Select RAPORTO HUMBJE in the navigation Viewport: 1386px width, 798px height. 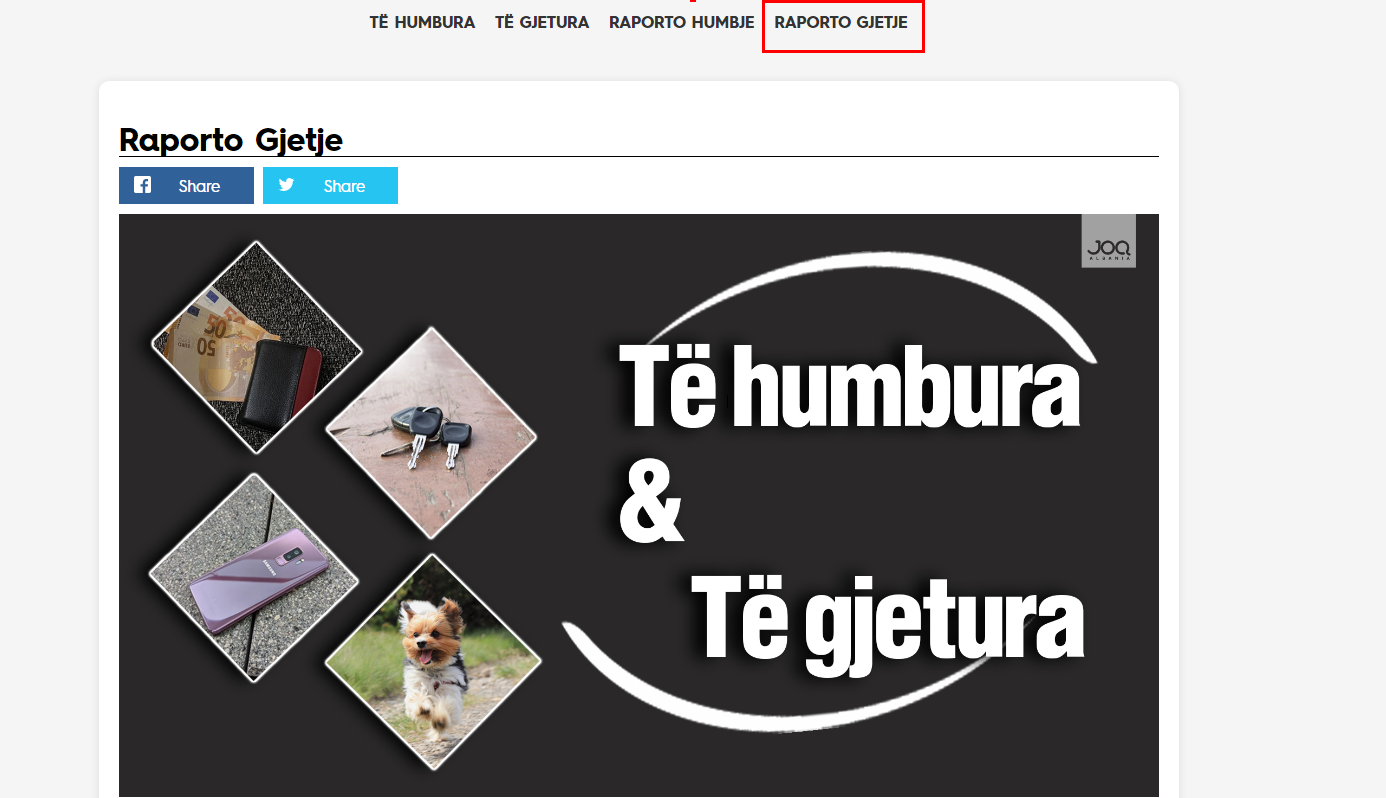[x=681, y=22]
